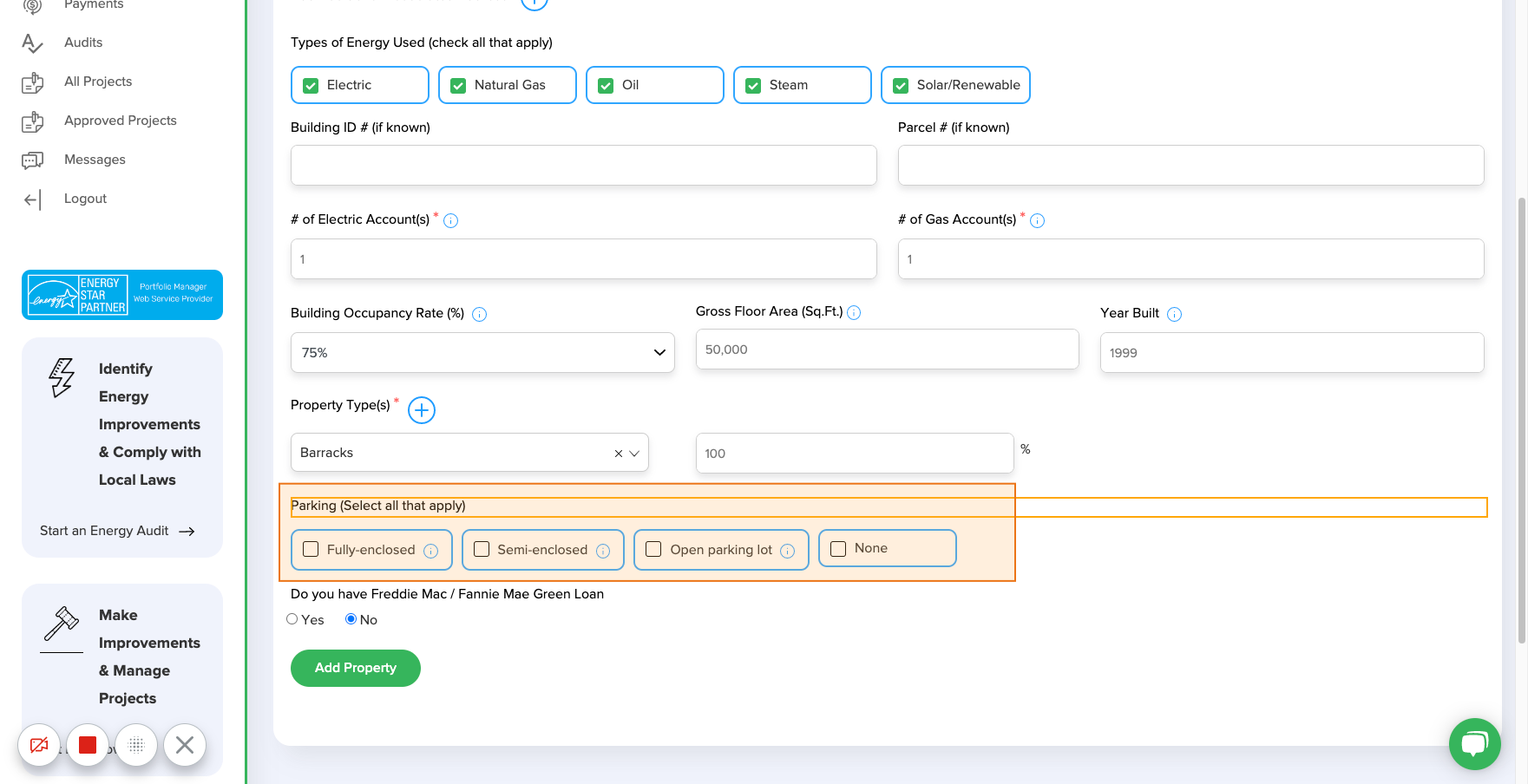The width and height of the screenshot is (1528, 784).
Task: Close the recording toolbar
Action: tap(185, 745)
